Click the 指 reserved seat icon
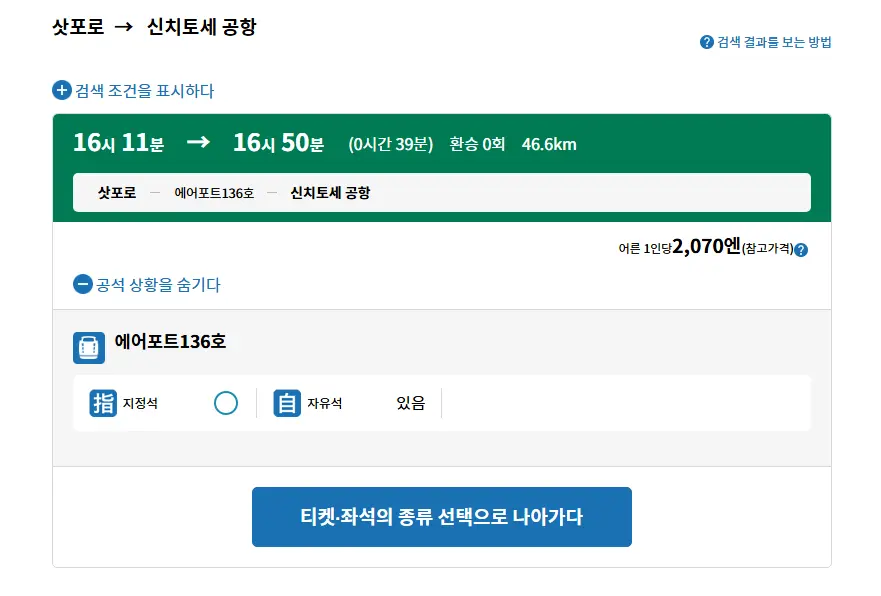 click(103, 403)
